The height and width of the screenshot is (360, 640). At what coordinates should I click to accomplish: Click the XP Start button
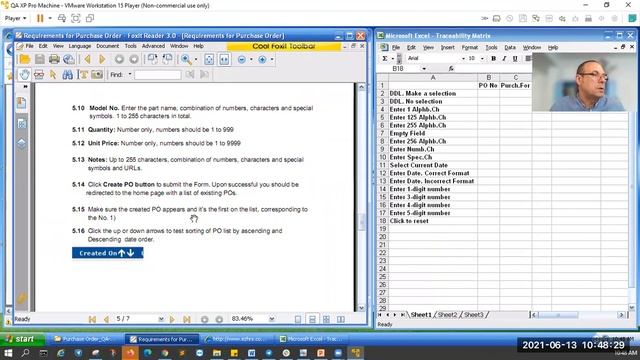[22, 339]
